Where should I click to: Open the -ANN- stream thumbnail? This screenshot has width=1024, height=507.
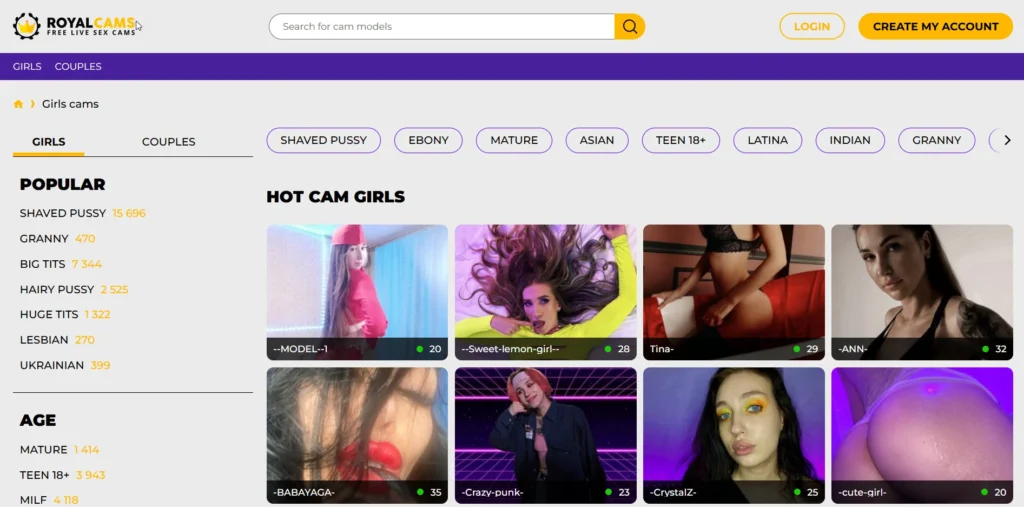point(921,291)
